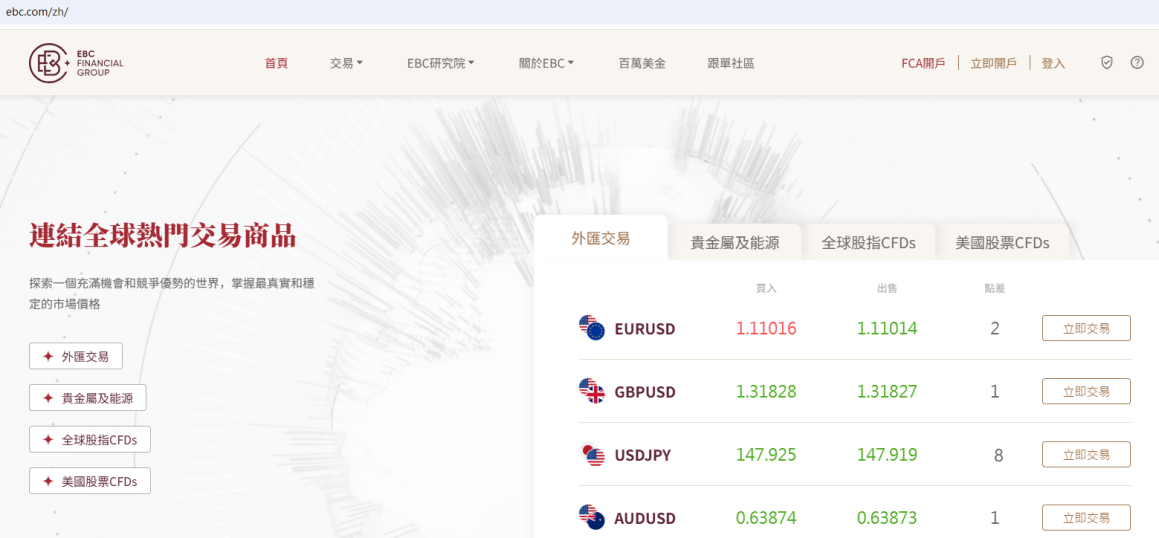Click the 連結全球熱門交易商品 headline
Image resolution: width=1159 pixels, height=538 pixels.
click(163, 236)
